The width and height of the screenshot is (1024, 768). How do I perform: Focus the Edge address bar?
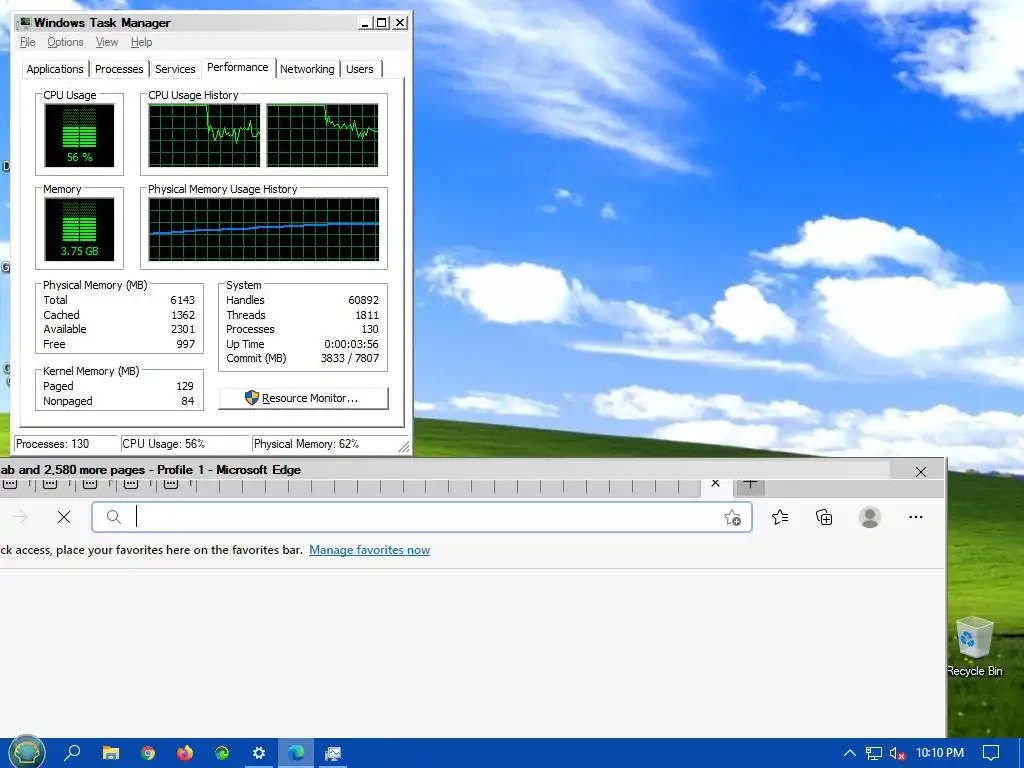[421, 517]
